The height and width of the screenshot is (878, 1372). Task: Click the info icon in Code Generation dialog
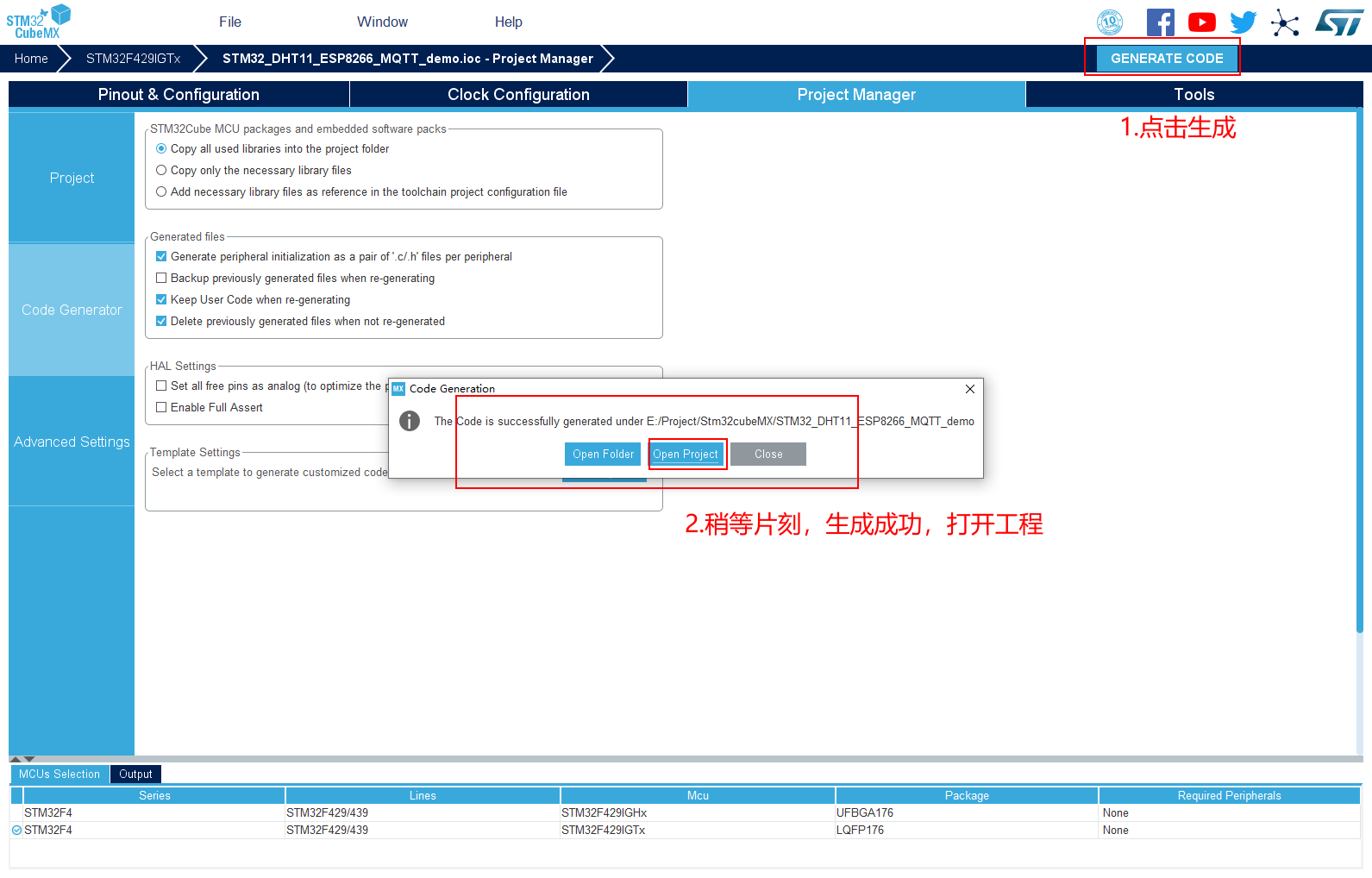point(410,421)
